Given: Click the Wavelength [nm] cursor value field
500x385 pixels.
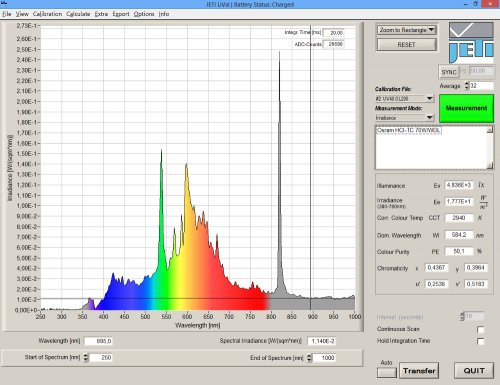Looking at the screenshot, I should 98,341.
